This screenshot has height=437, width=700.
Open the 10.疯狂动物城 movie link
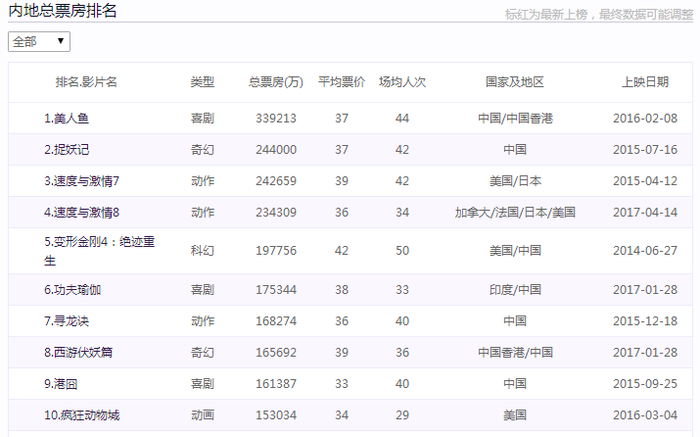(82, 415)
